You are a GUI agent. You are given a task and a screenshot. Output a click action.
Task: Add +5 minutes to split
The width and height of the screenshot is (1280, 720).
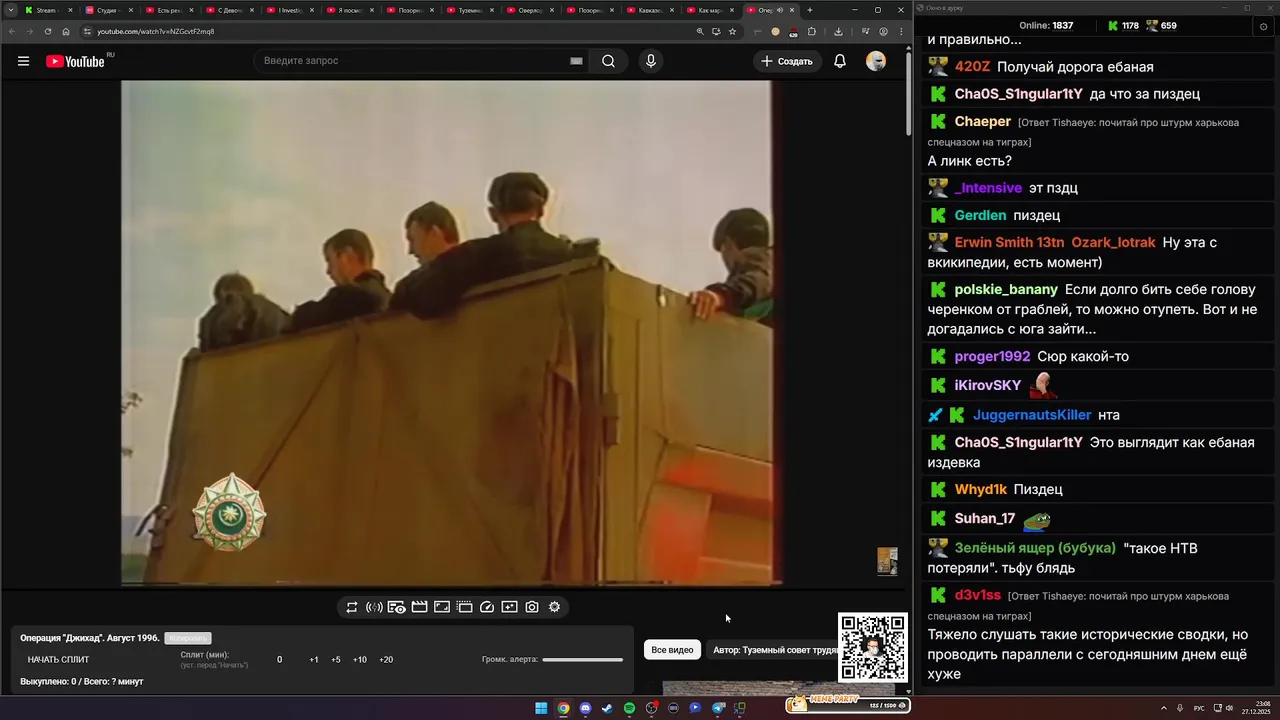336,660
